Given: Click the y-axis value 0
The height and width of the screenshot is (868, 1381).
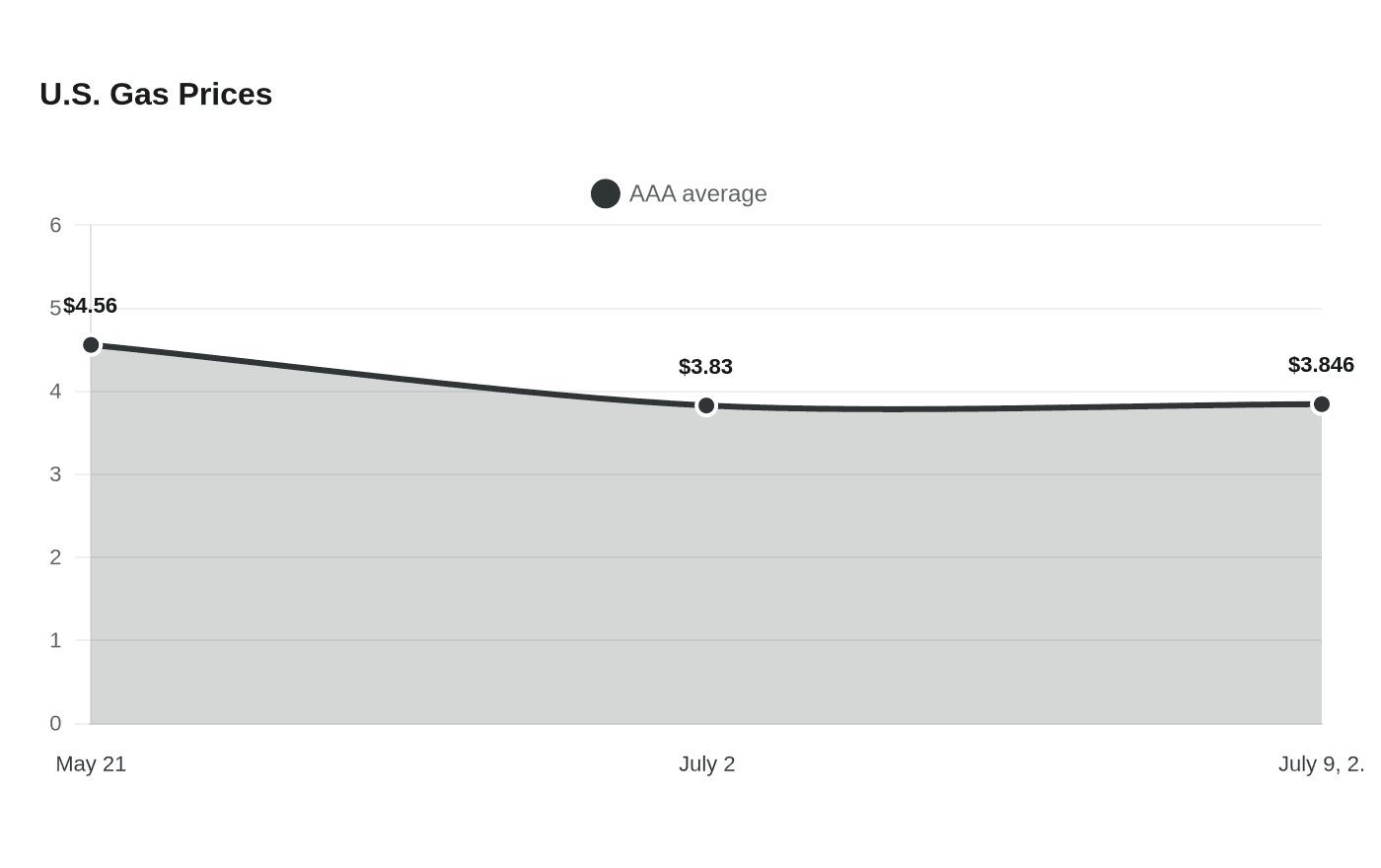Looking at the screenshot, I should [x=55, y=724].
